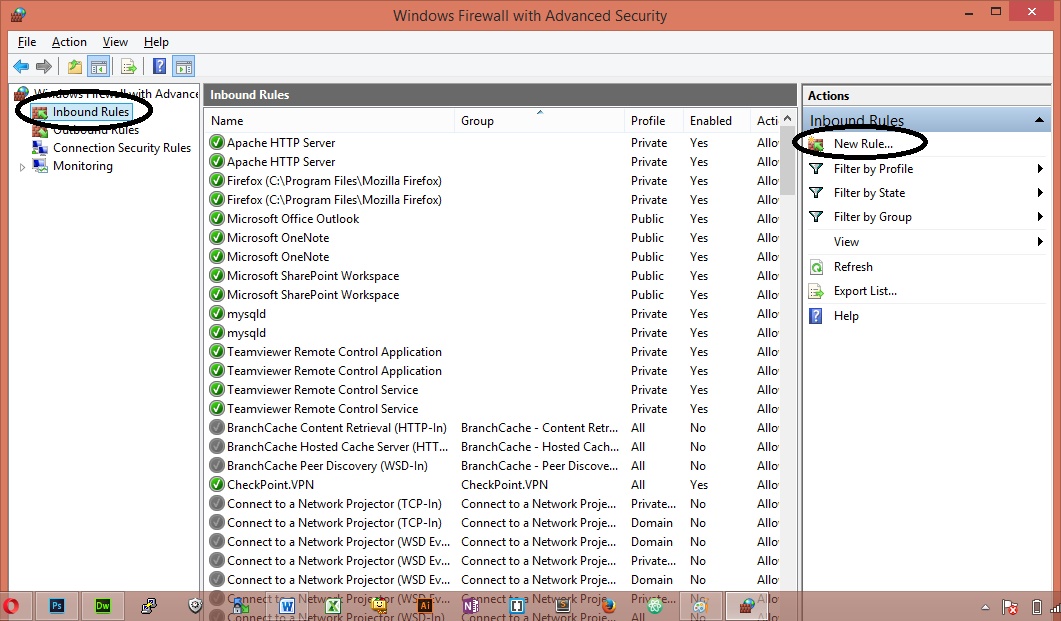Click the Forward arrow in the toolbar
Screen dimensions: 1061x621
coord(44,66)
